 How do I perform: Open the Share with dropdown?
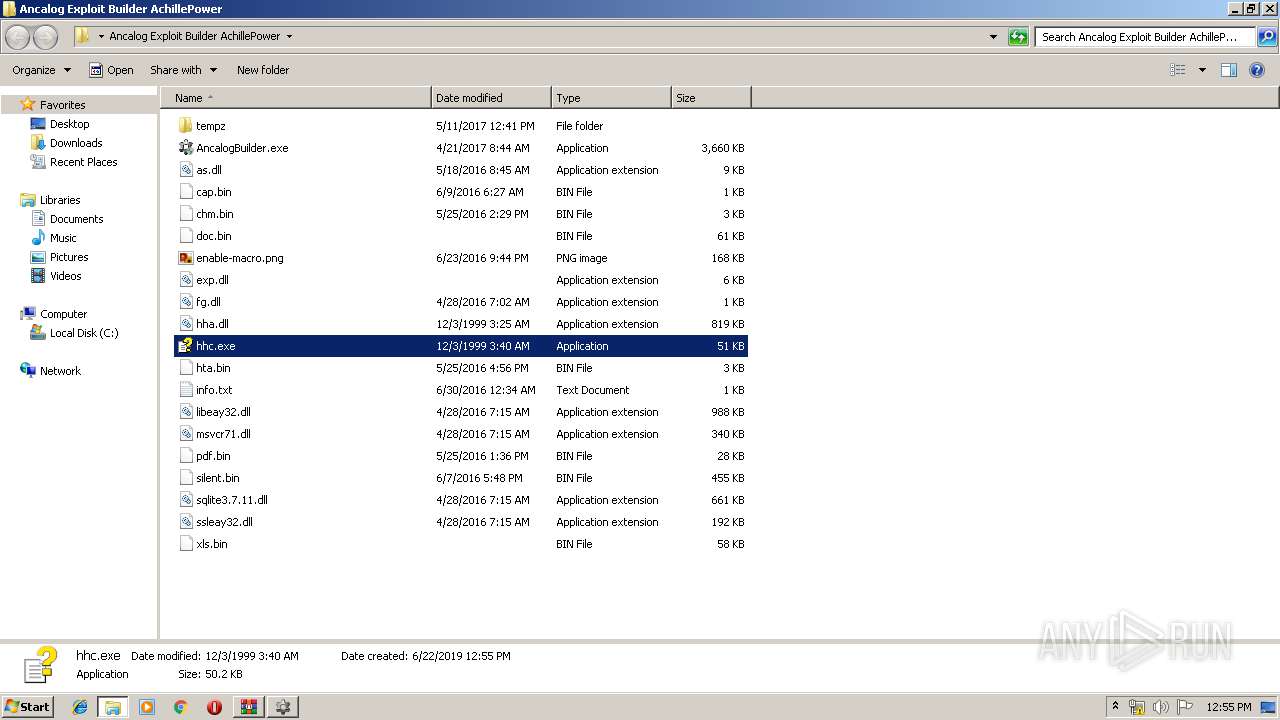[183, 70]
